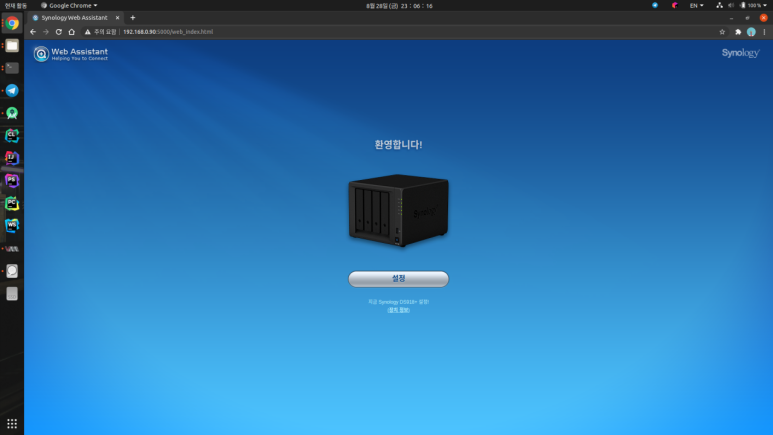This screenshot has height=435, width=773.
Task: Click the 설정 setup button
Action: (398, 279)
